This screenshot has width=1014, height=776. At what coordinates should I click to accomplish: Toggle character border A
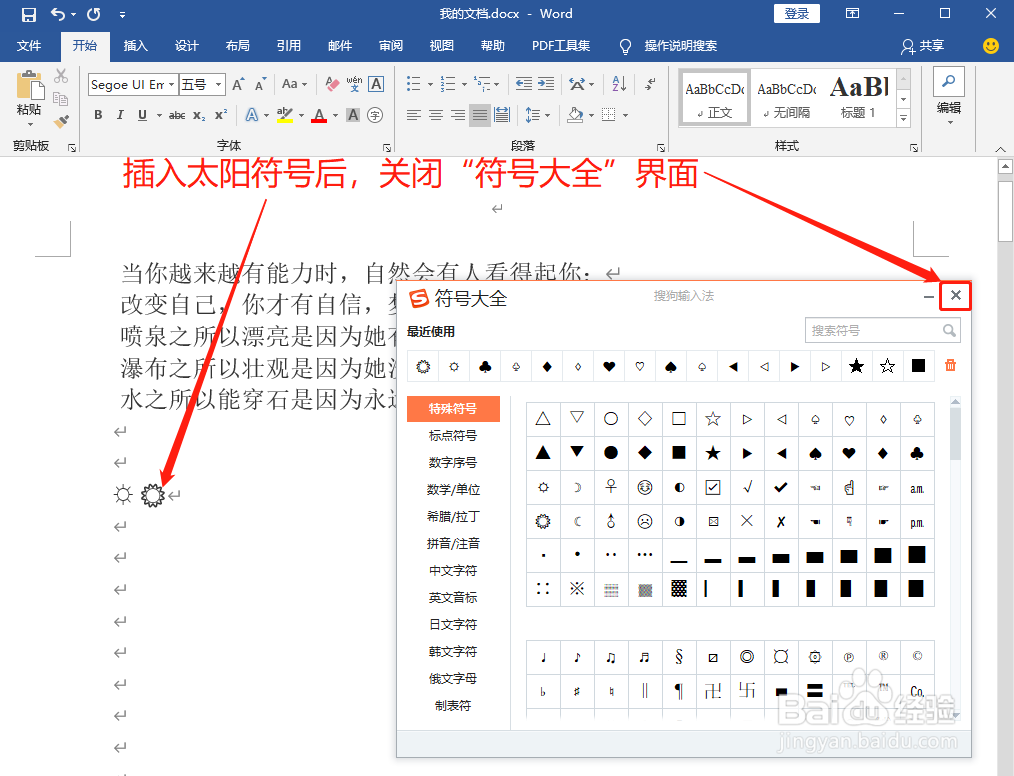[376, 84]
